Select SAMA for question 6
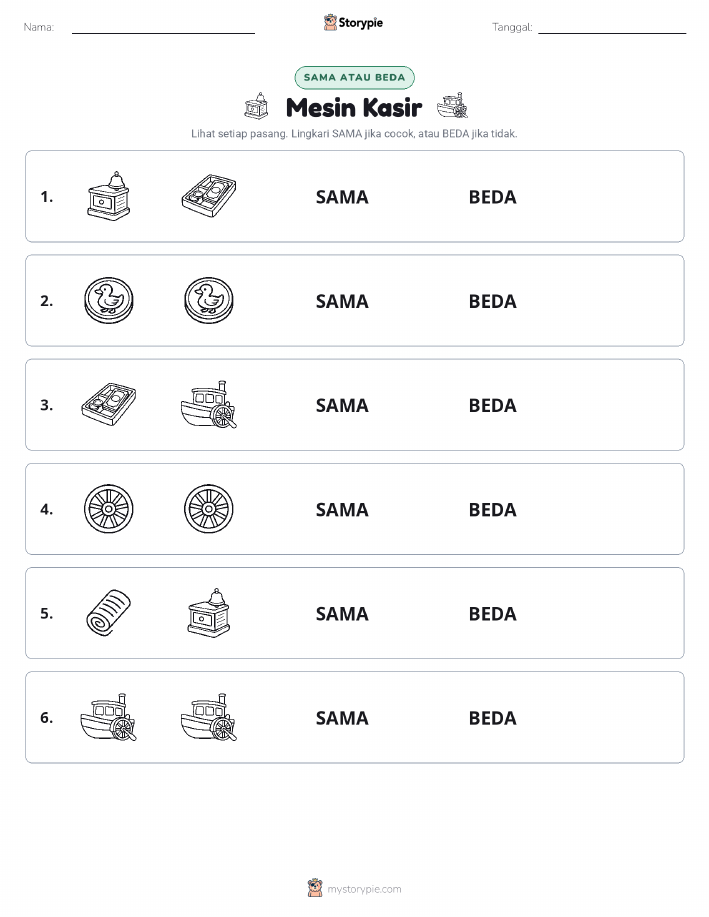This screenshot has width=709, height=917. pyautogui.click(x=342, y=718)
